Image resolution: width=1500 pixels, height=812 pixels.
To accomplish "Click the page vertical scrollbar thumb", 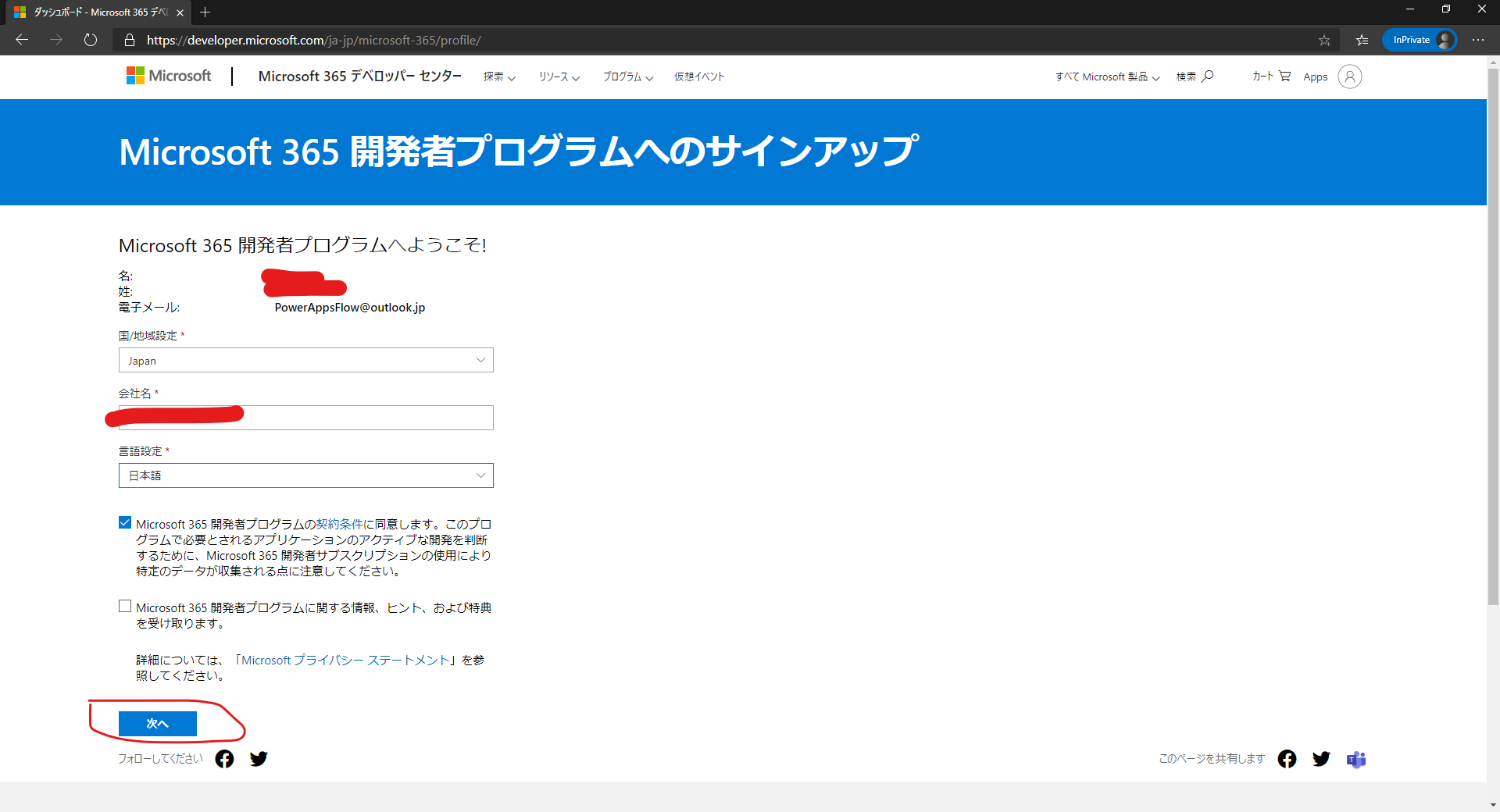I will 1493,336.
